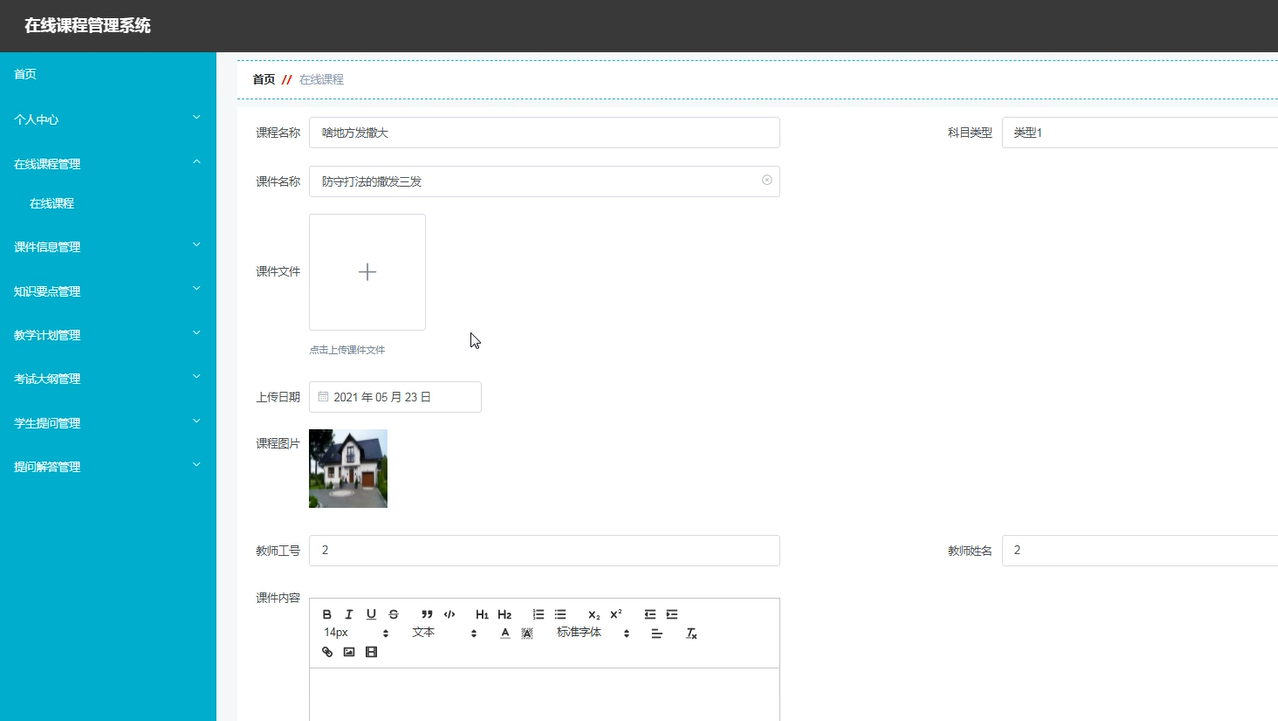This screenshot has width=1278, height=721.
Task: Toggle bold formatting in the editor
Action: (327, 614)
